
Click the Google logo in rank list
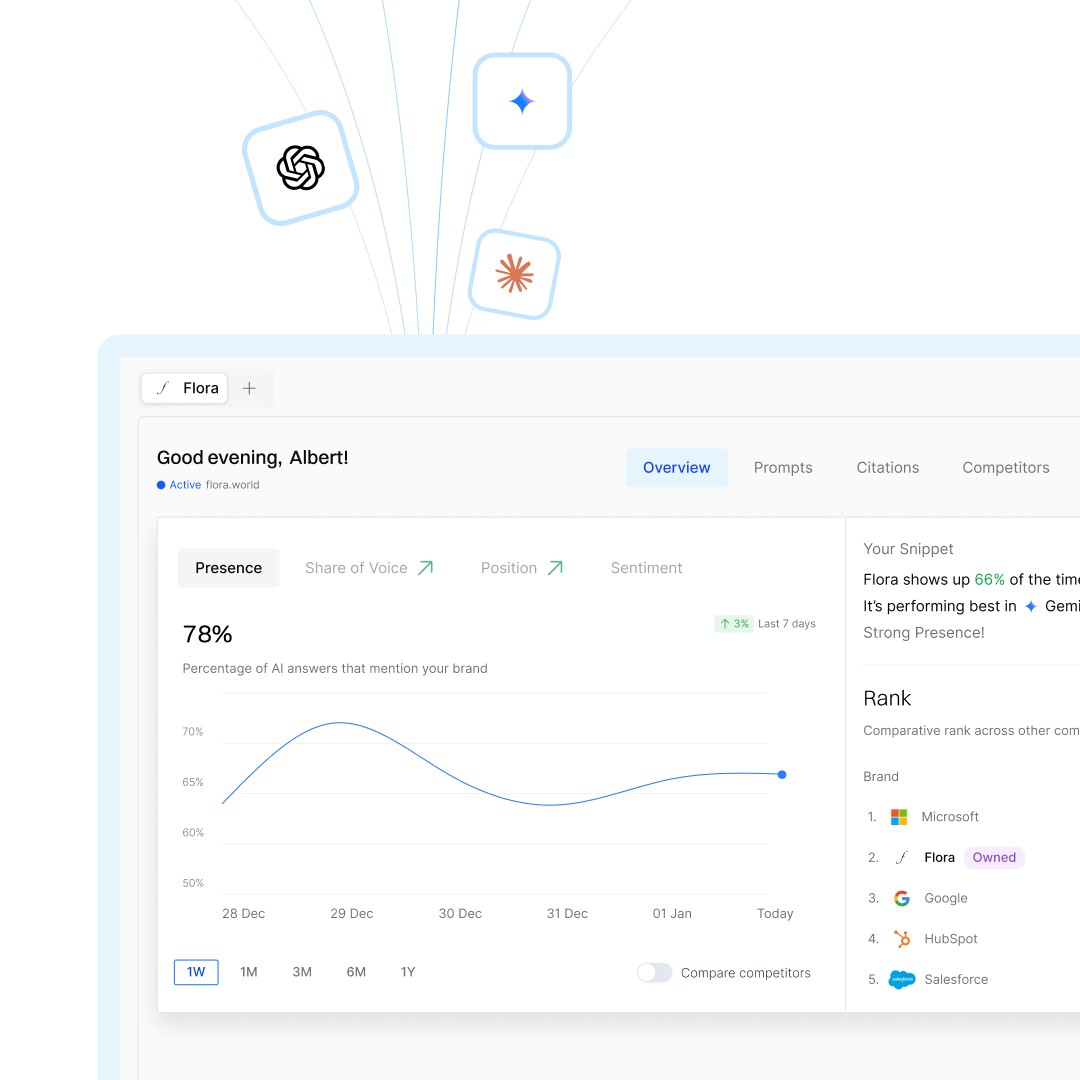coord(902,898)
